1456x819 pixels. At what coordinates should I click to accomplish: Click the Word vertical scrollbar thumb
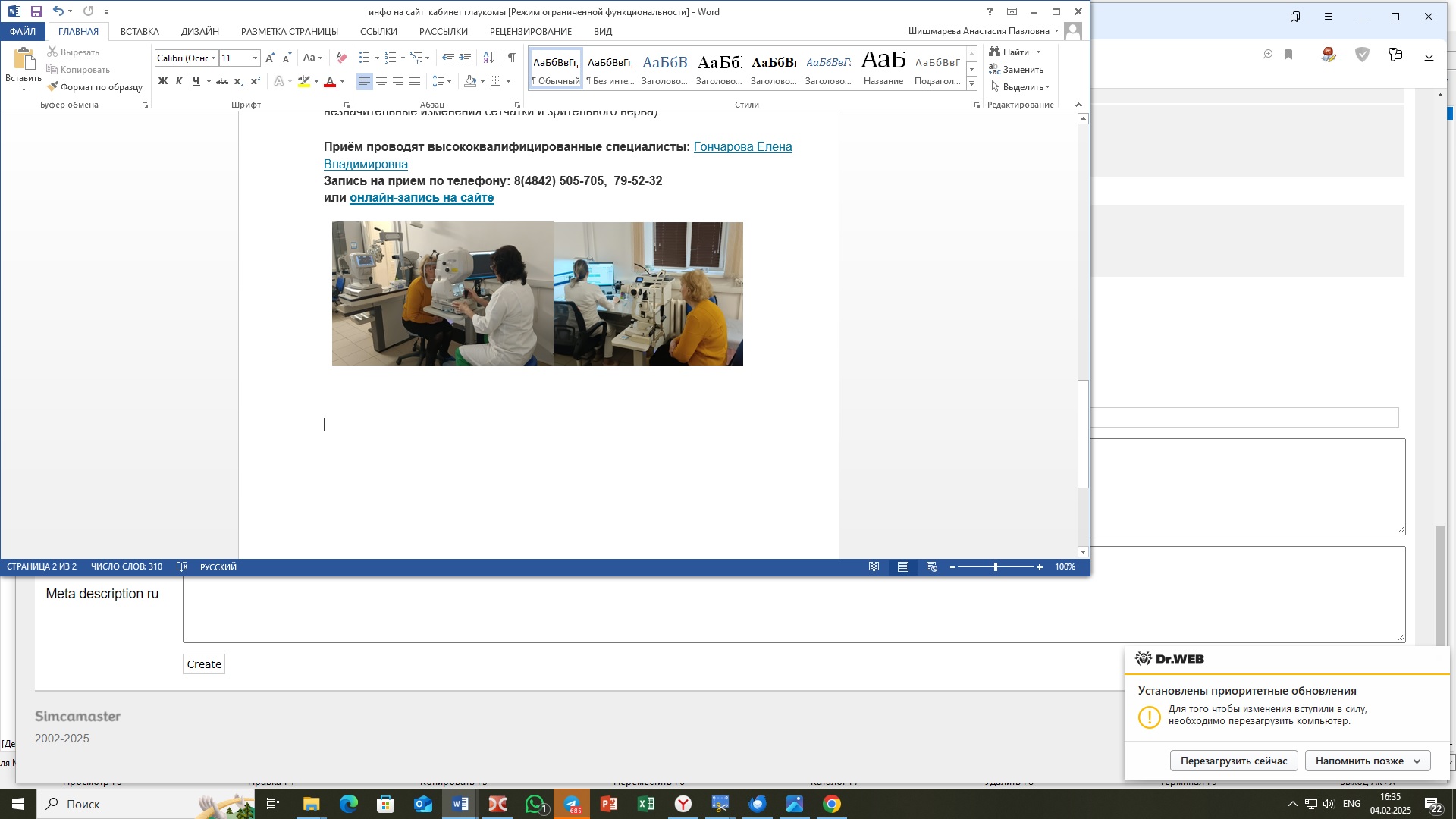click(1083, 434)
